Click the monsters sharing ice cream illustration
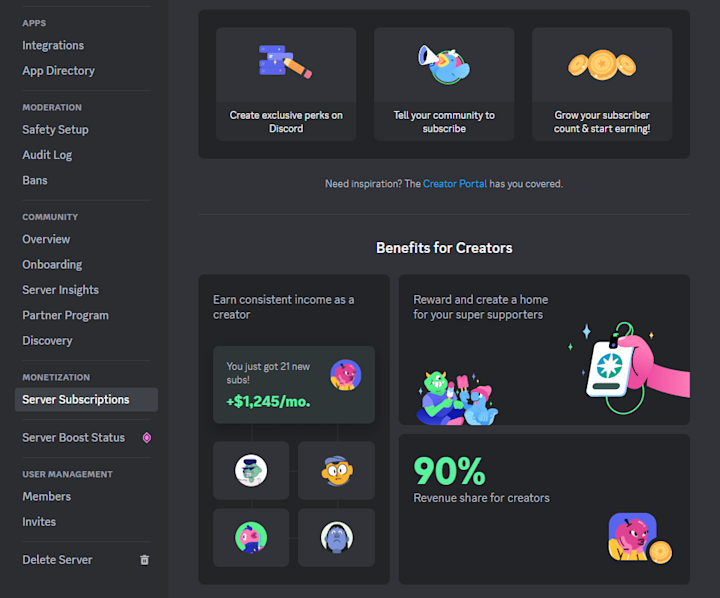The height and width of the screenshot is (598, 720). pos(457,398)
